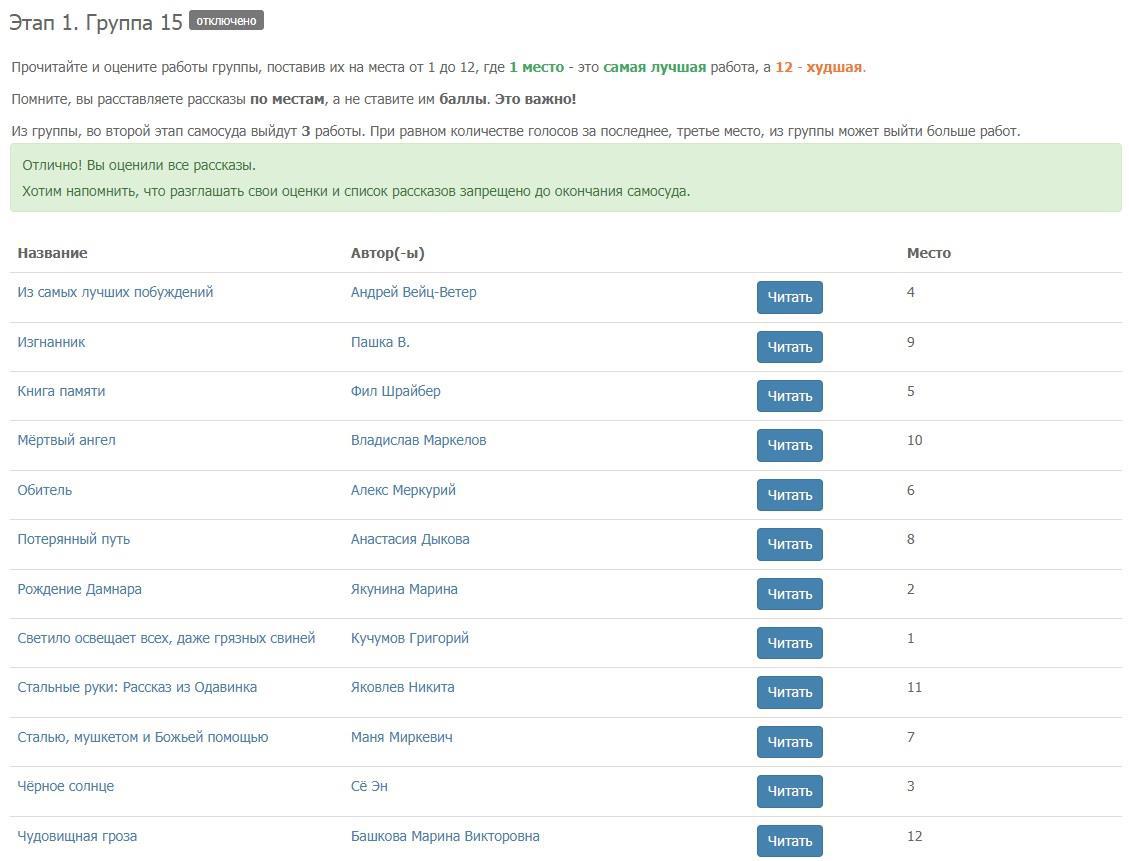Read the story 'Потерянный путь' via Читать

[x=789, y=545]
